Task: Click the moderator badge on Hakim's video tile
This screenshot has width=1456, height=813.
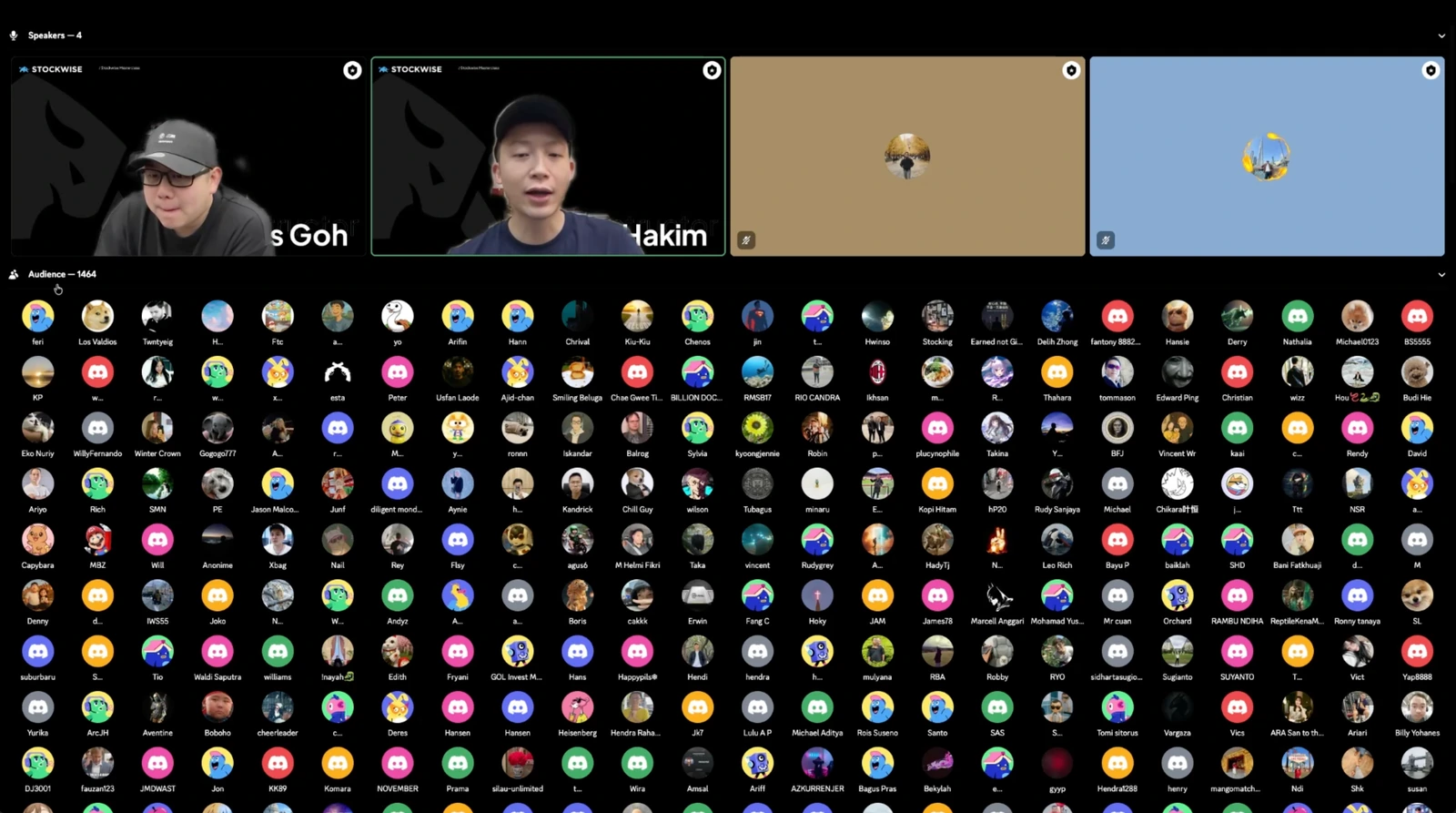Action: tap(712, 70)
